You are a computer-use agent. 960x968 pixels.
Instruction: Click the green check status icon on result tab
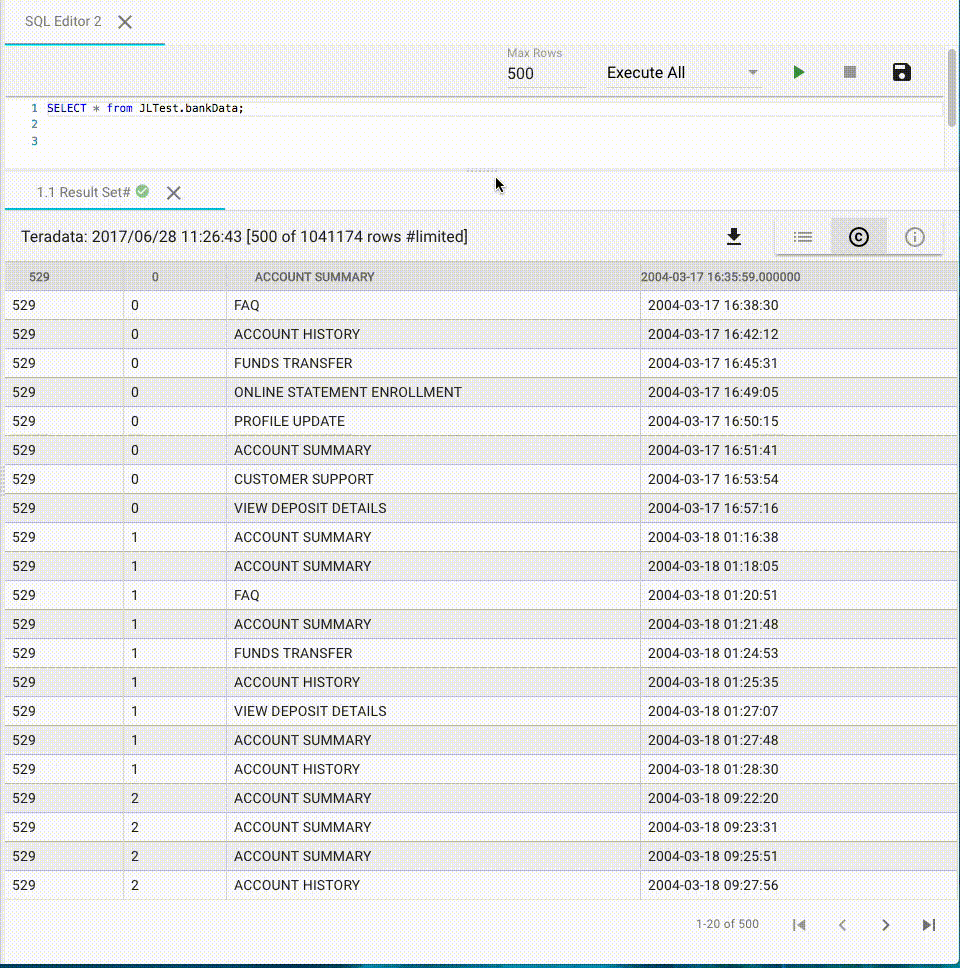coord(143,191)
